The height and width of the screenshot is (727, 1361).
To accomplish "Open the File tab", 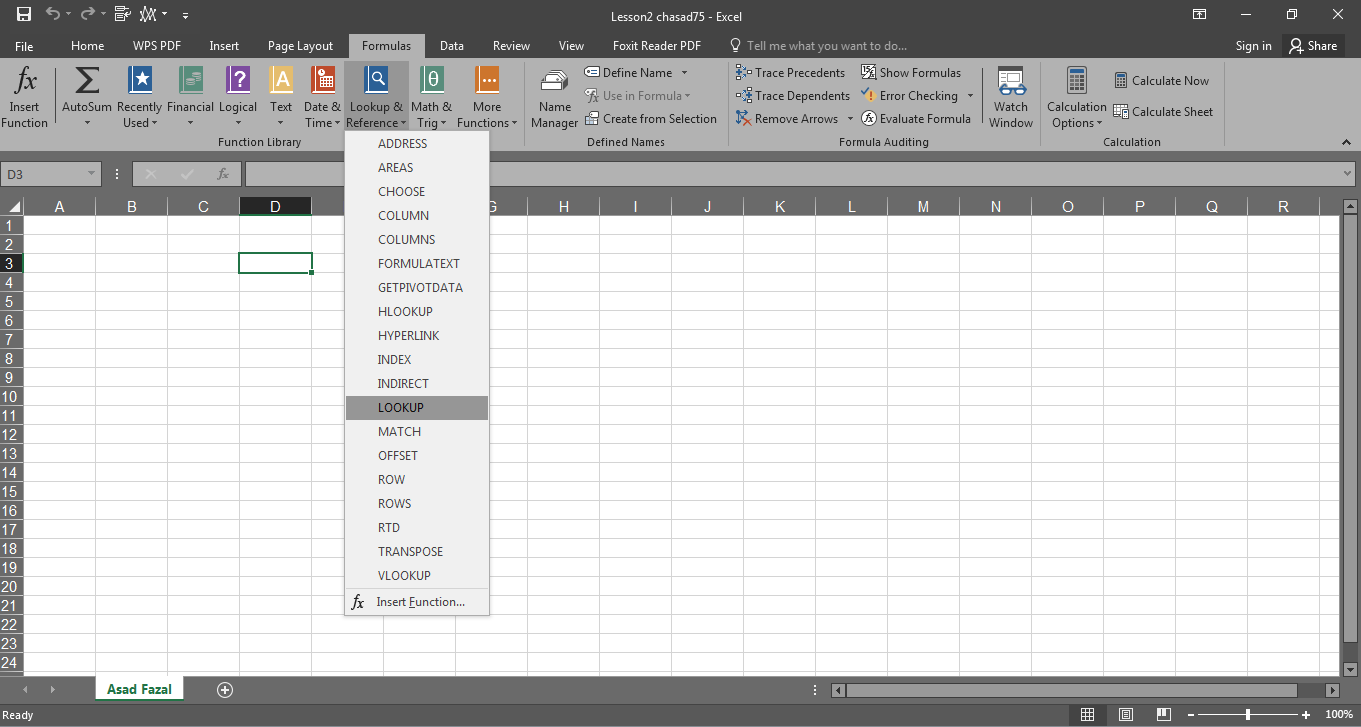I will (x=24, y=46).
